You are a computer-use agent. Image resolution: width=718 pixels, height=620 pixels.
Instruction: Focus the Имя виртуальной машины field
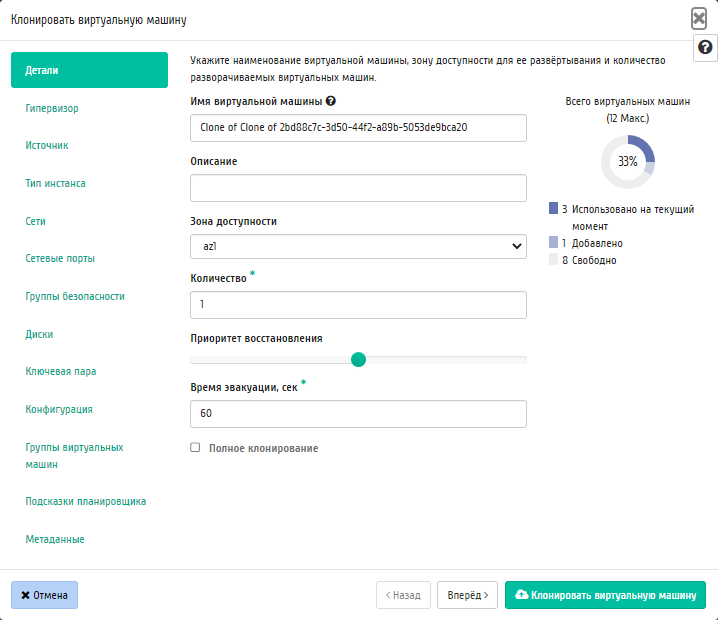[x=358, y=128]
